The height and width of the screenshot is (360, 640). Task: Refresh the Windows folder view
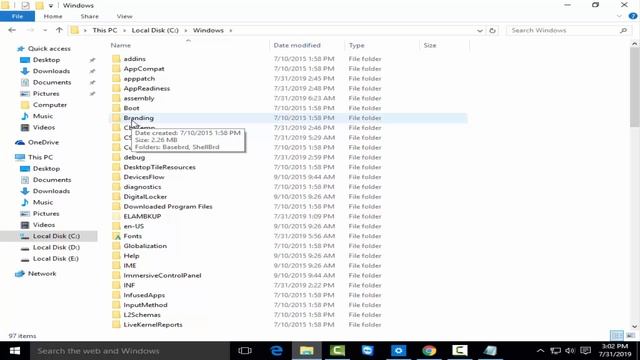click(492, 31)
